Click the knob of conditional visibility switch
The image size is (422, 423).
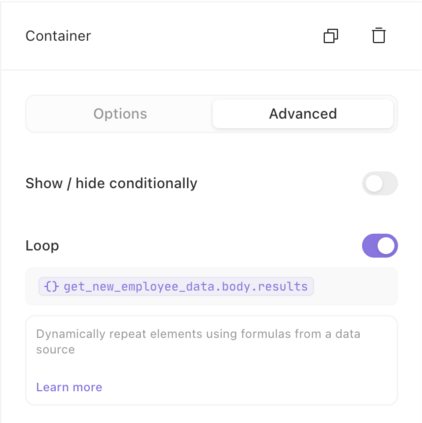tap(373, 183)
